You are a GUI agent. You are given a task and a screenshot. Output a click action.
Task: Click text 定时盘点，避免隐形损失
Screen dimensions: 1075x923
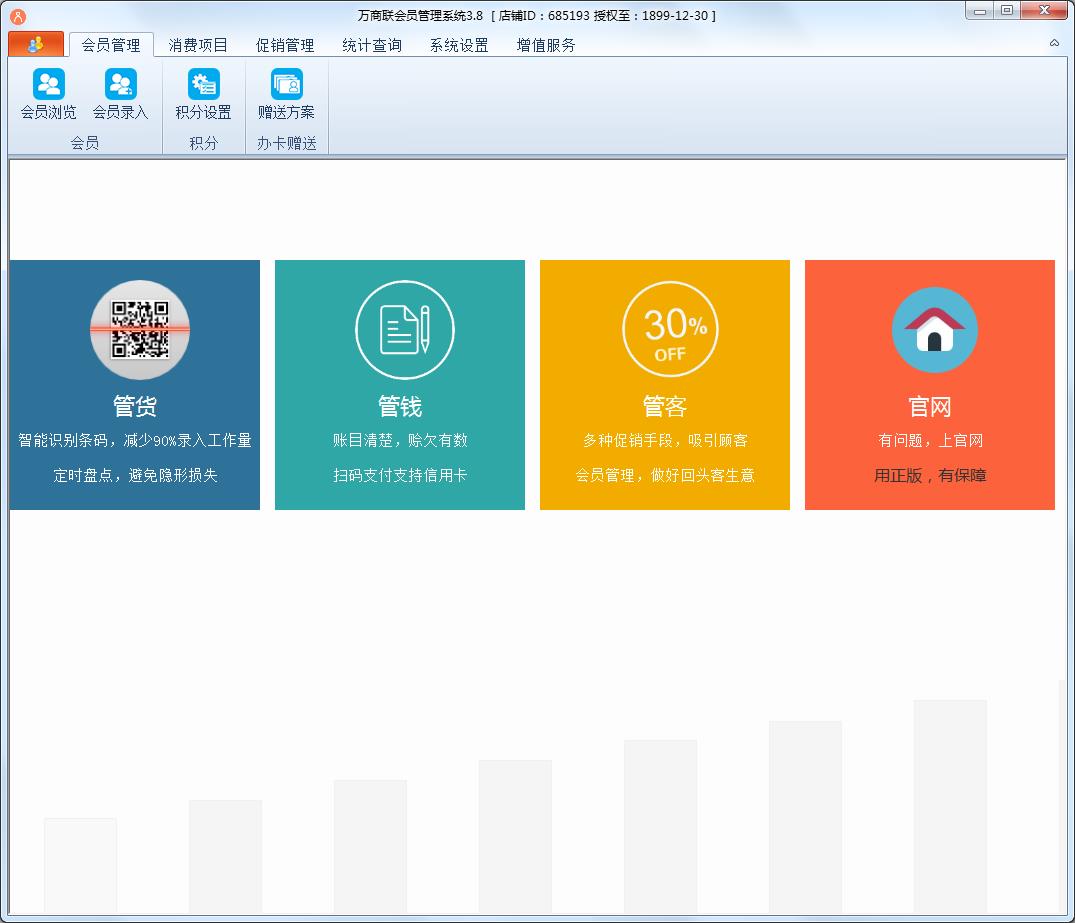tap(135, 475)
